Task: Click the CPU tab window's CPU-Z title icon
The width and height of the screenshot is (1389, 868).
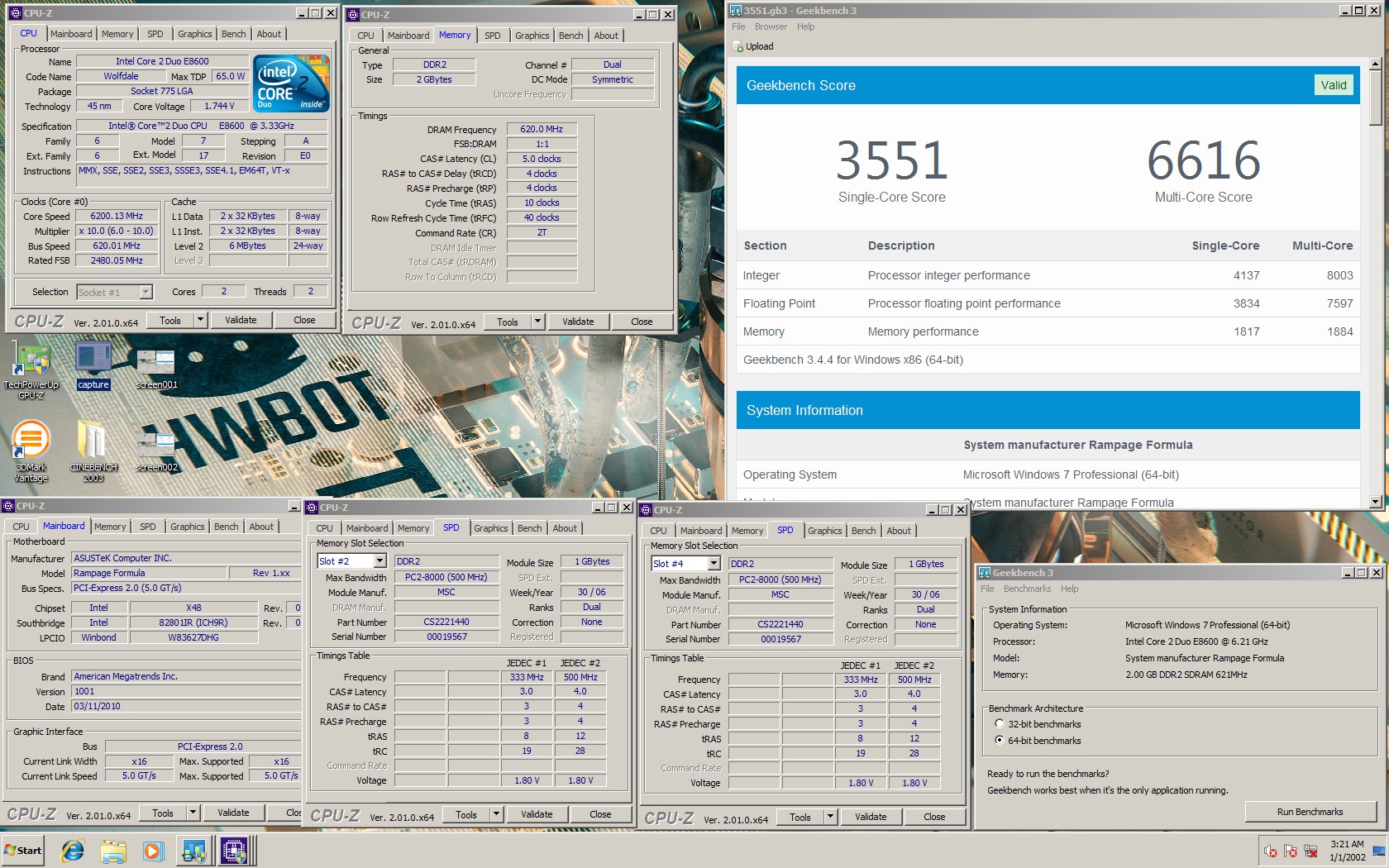Action: tap(16, 13)
